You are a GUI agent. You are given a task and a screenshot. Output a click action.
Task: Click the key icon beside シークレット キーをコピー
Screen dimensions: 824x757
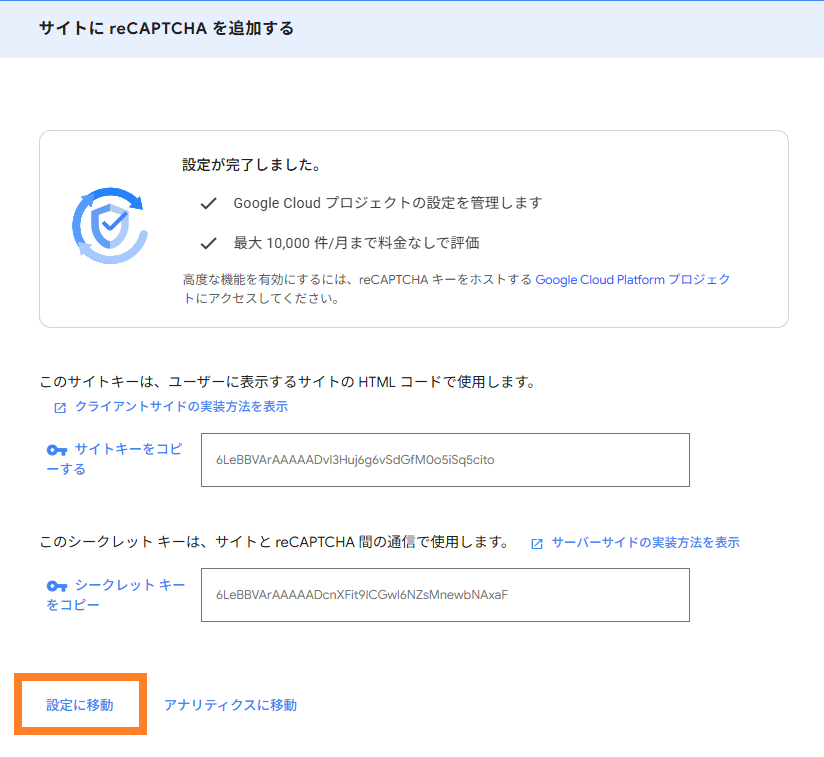point(57,586)
